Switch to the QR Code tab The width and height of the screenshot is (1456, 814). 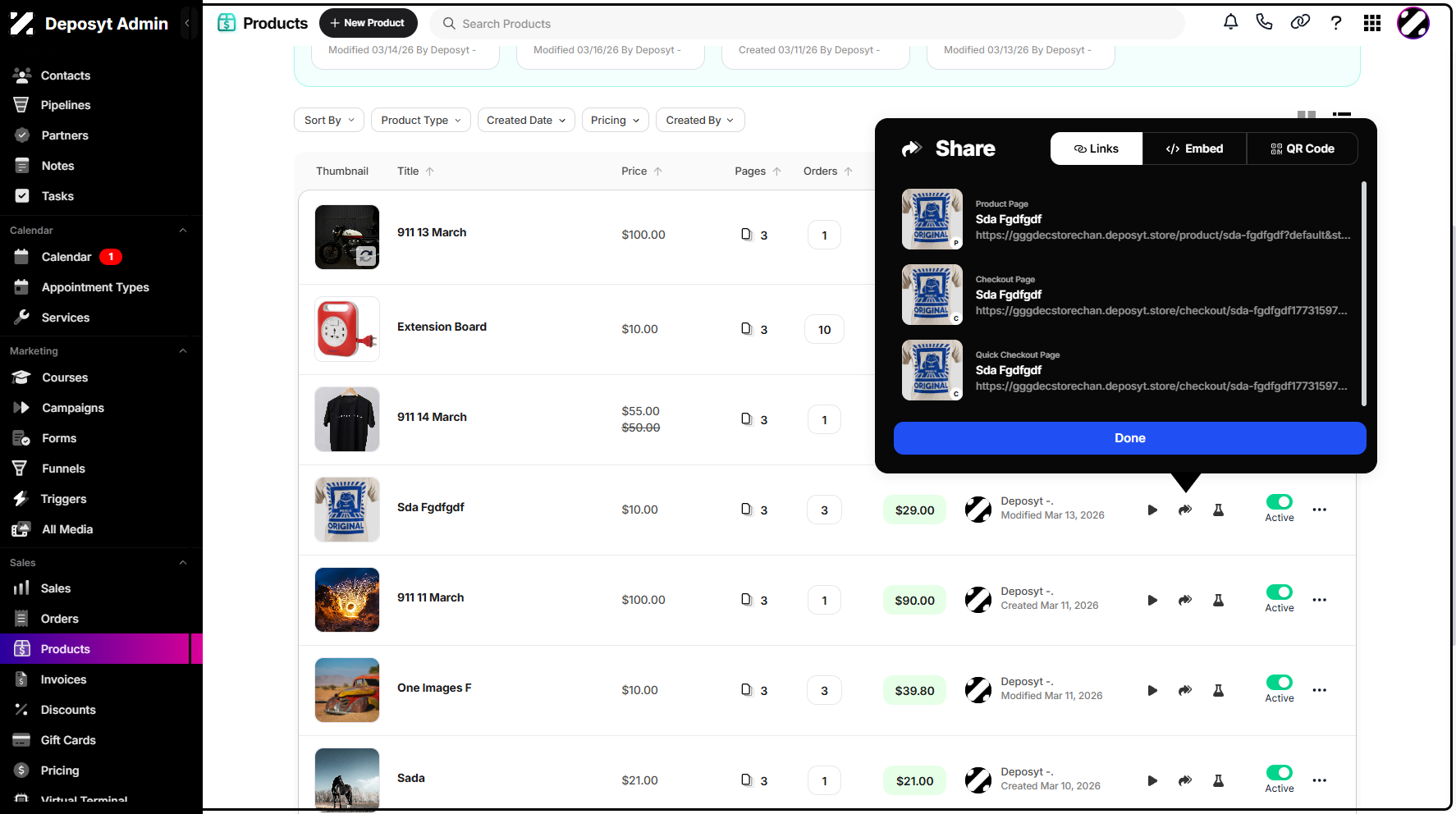click(x=1303, y=149)
